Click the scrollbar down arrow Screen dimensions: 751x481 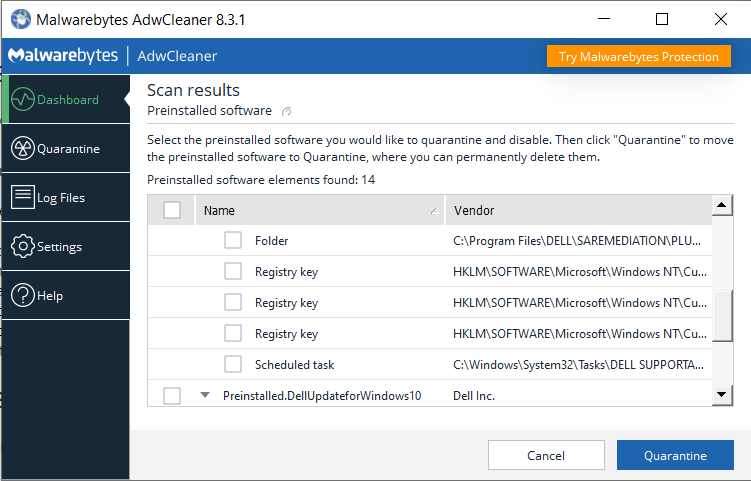point(722,395)
